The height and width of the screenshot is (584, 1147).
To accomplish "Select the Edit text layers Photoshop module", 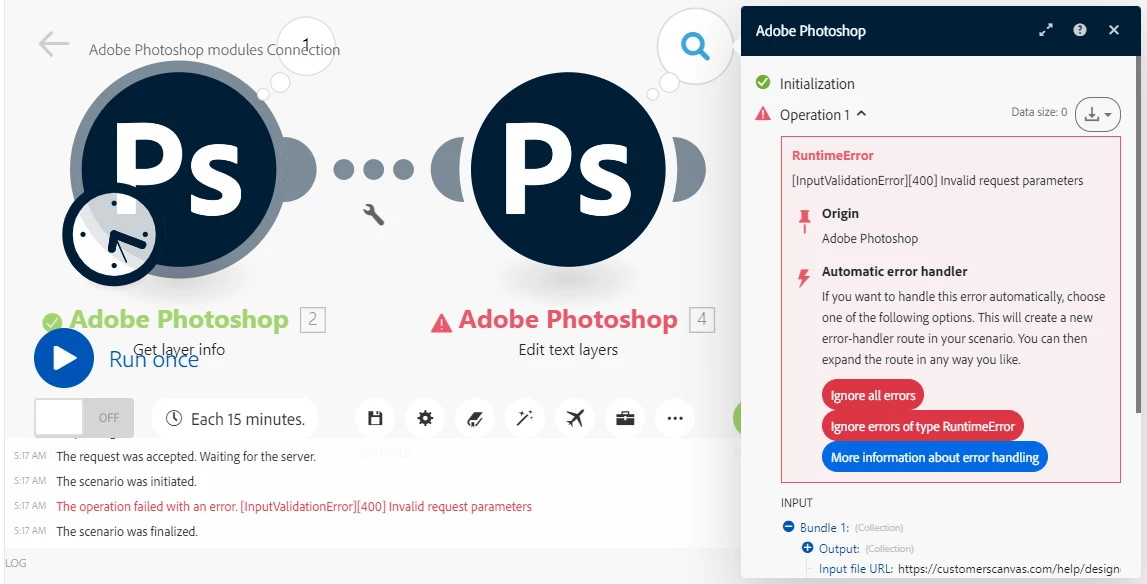I will coord(568,168).
